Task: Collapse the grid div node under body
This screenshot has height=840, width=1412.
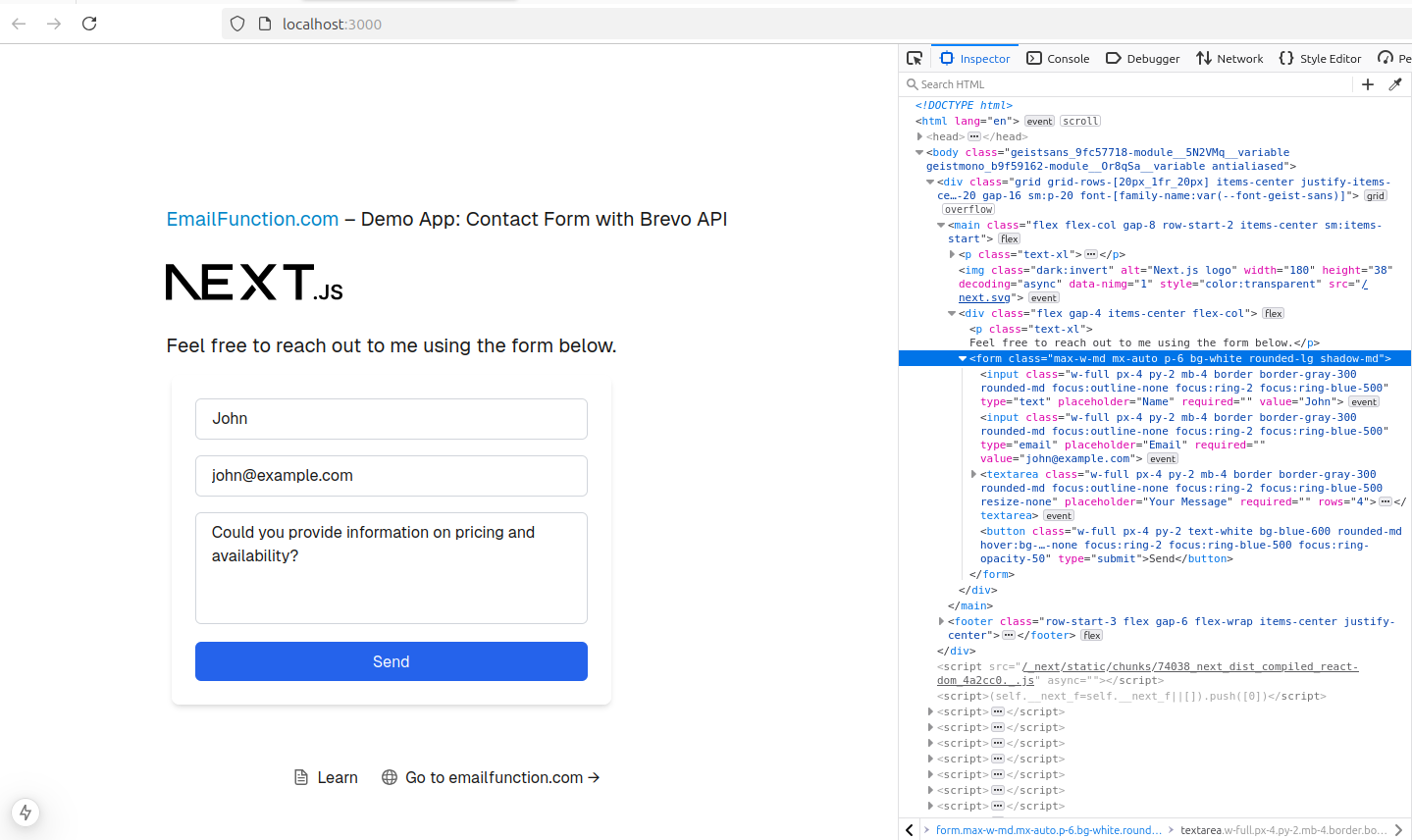Action: pyautogui.click(x=930, y=182)
